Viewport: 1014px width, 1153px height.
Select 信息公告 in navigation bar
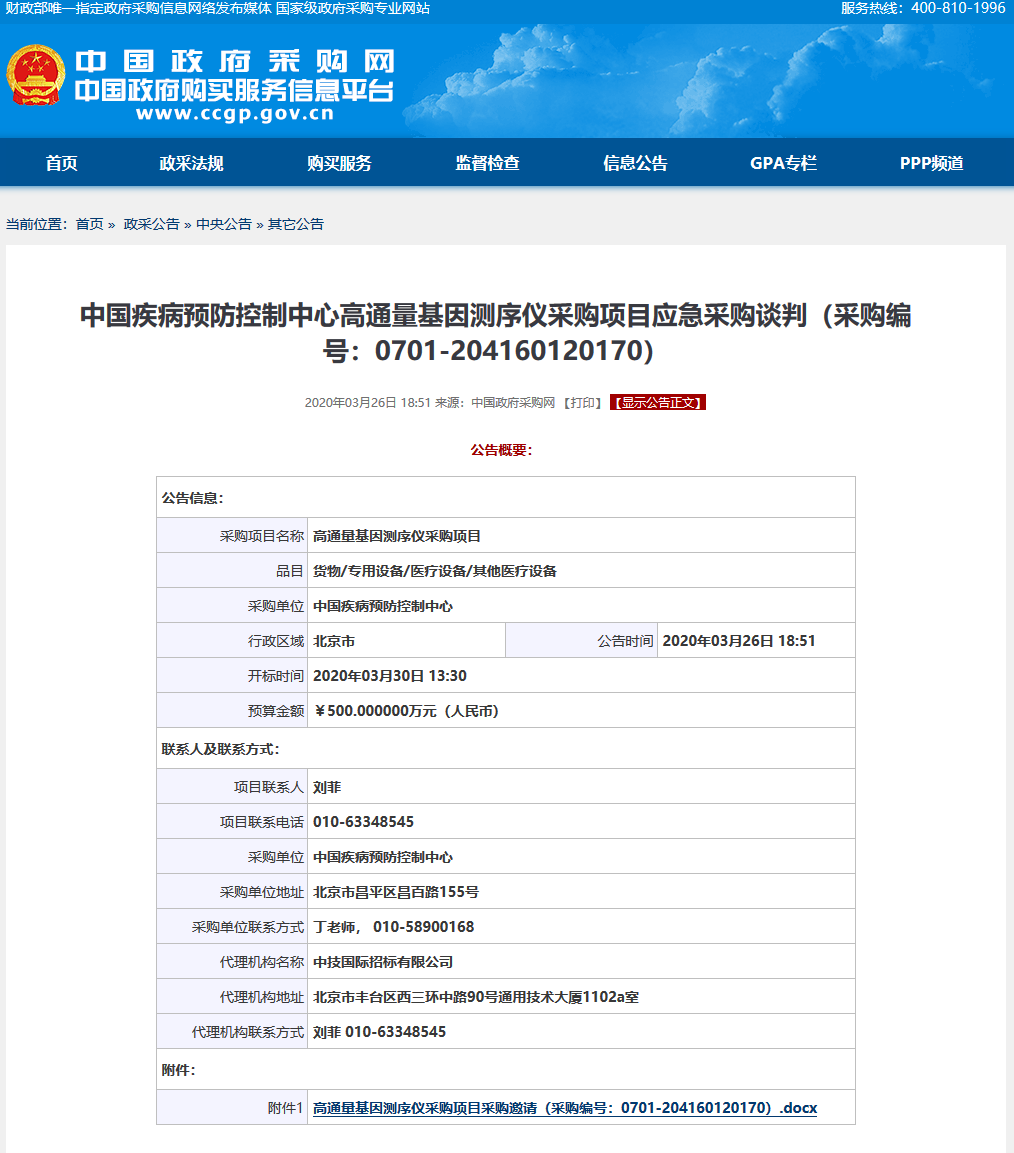(x=635, y=163)
